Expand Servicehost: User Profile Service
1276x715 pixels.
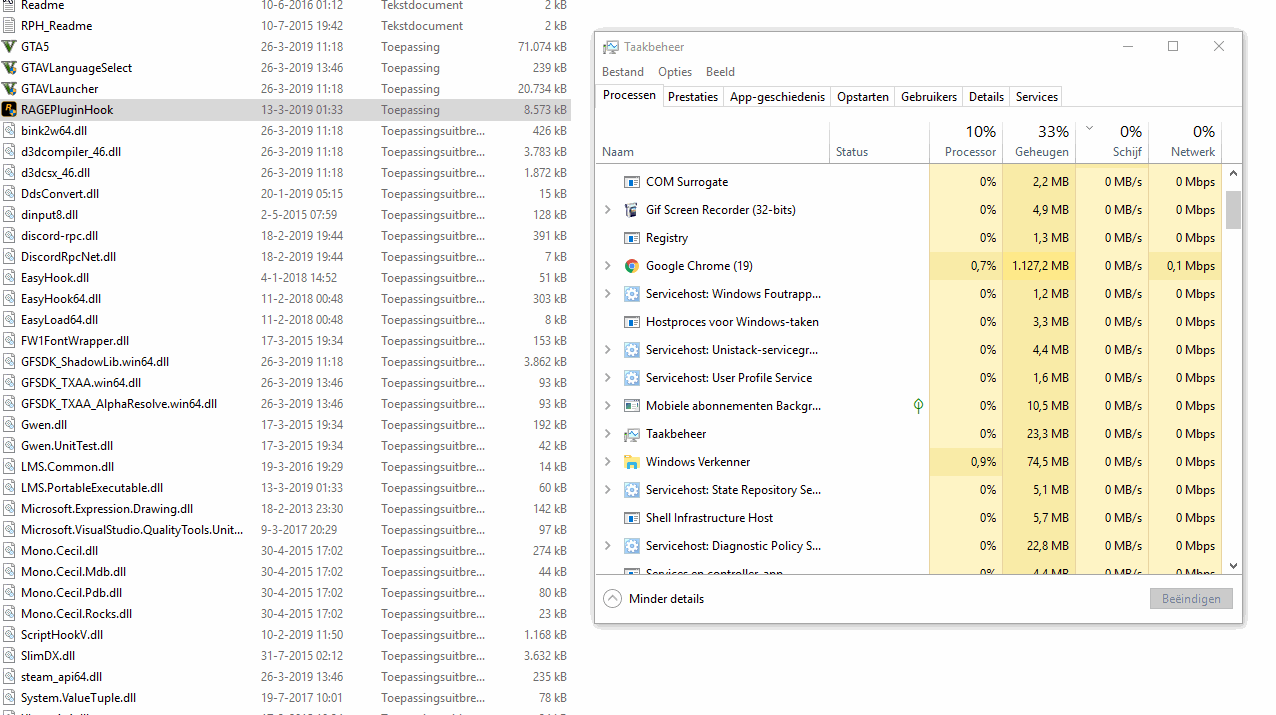point(607,378)
